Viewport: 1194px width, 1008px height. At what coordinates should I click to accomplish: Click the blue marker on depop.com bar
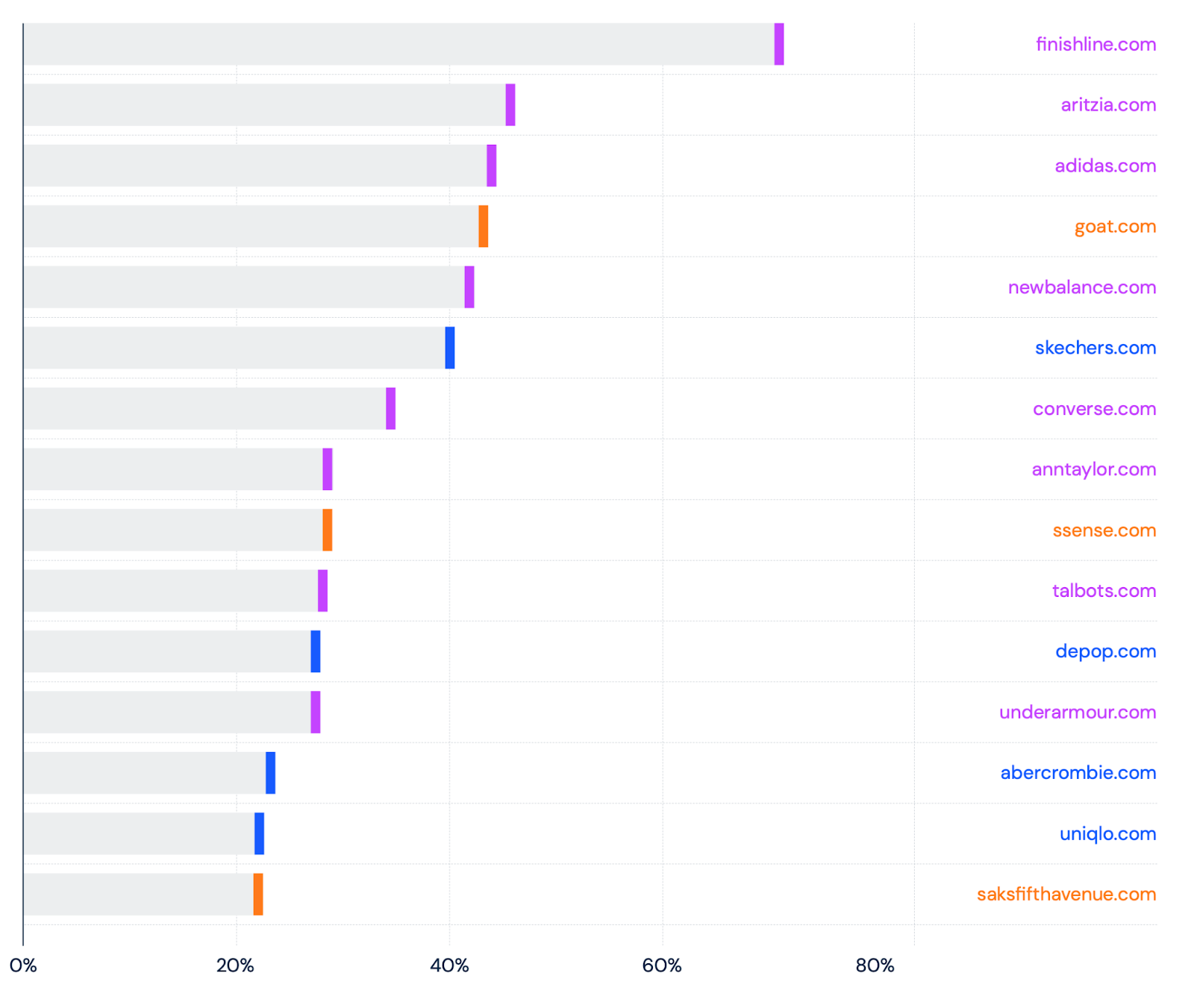[x=316, y=651]
